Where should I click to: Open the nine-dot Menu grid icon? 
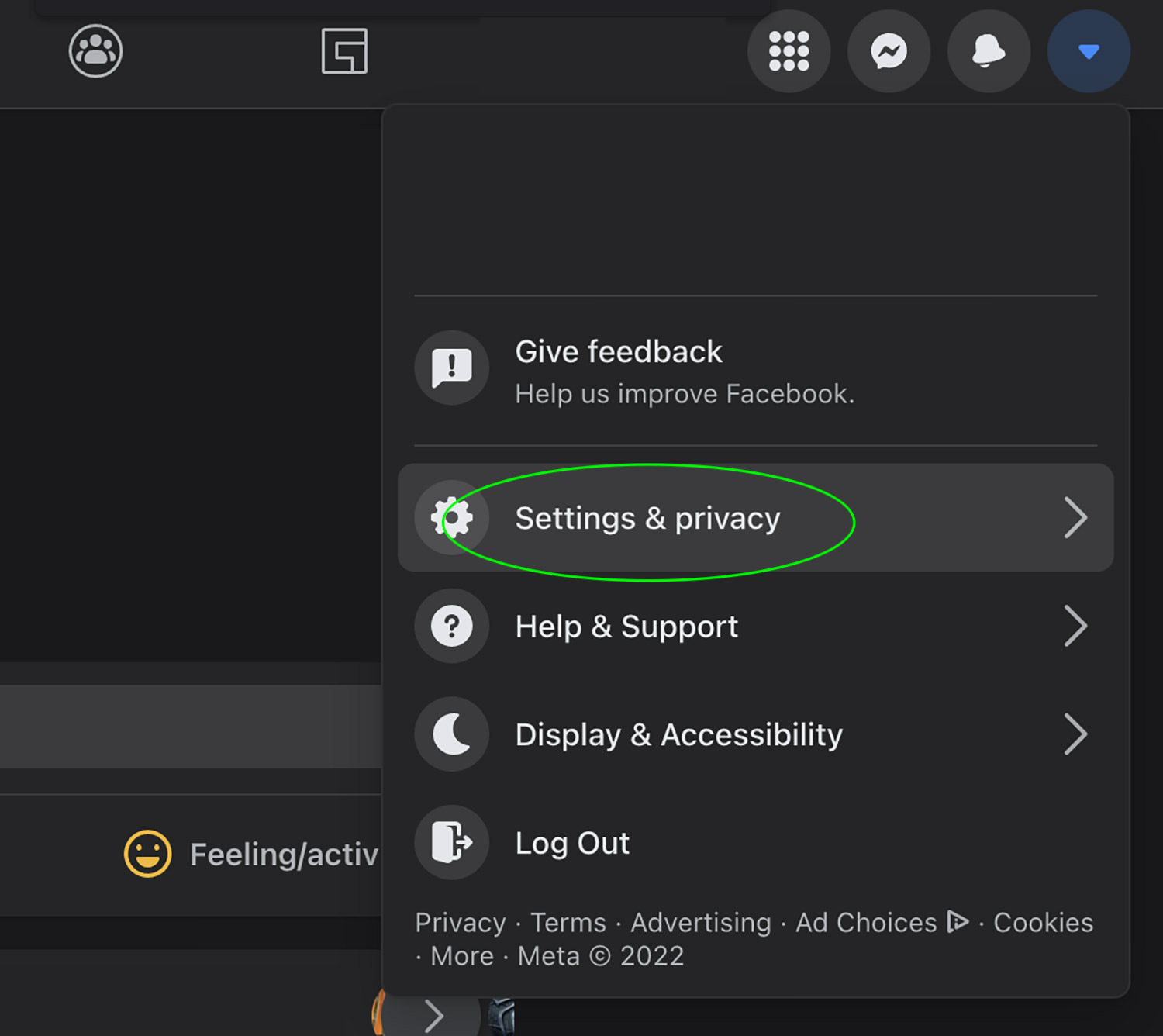[x=789, y=51]
